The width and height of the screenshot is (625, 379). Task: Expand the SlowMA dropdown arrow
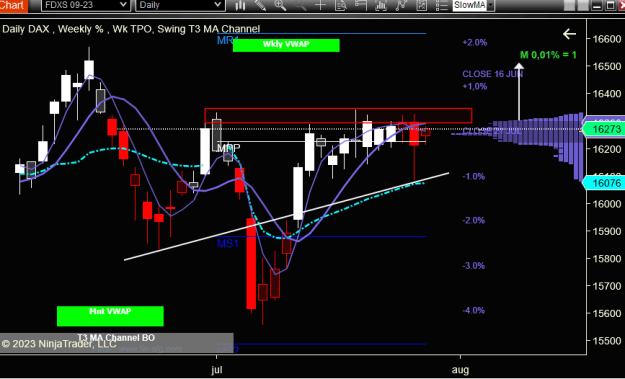pyautogui.click(x=491, y=5)
